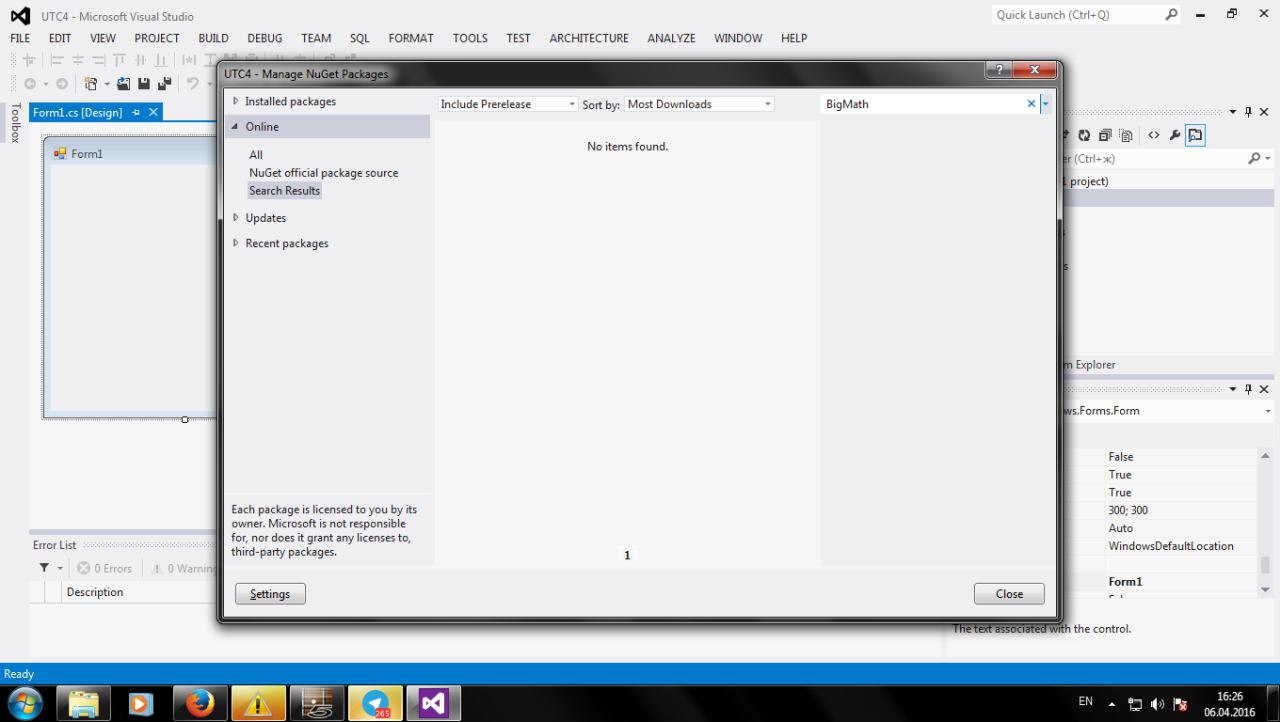This screenshot has height=722, width=1280.
Task: Expand Recent packages section
Action: tap(236, 243)
